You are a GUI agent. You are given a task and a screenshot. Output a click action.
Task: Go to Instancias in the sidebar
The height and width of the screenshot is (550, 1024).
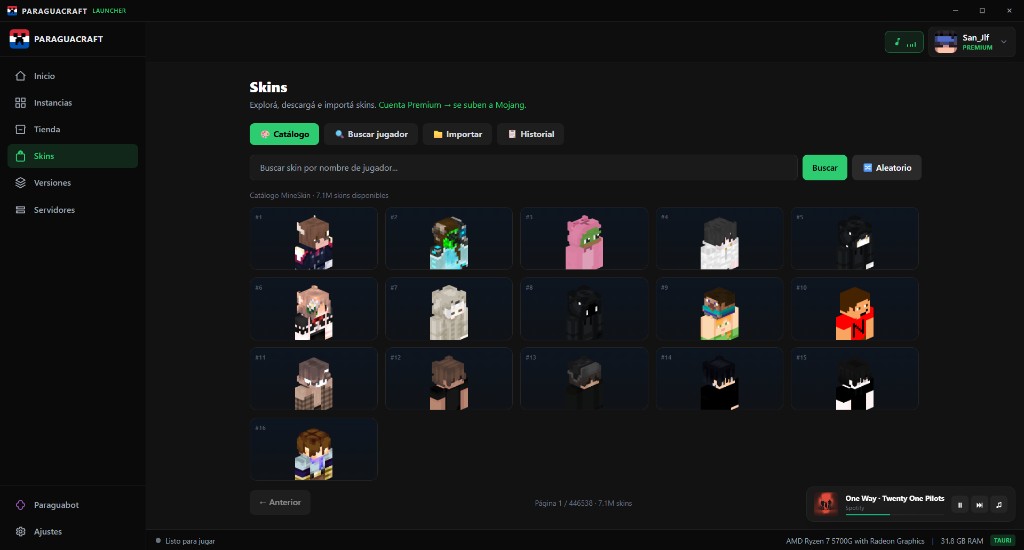(72, 103)
